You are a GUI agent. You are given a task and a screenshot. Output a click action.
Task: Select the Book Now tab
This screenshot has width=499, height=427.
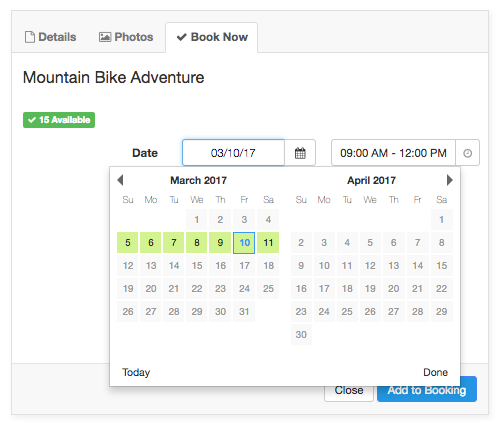click(x=212, y=37)
